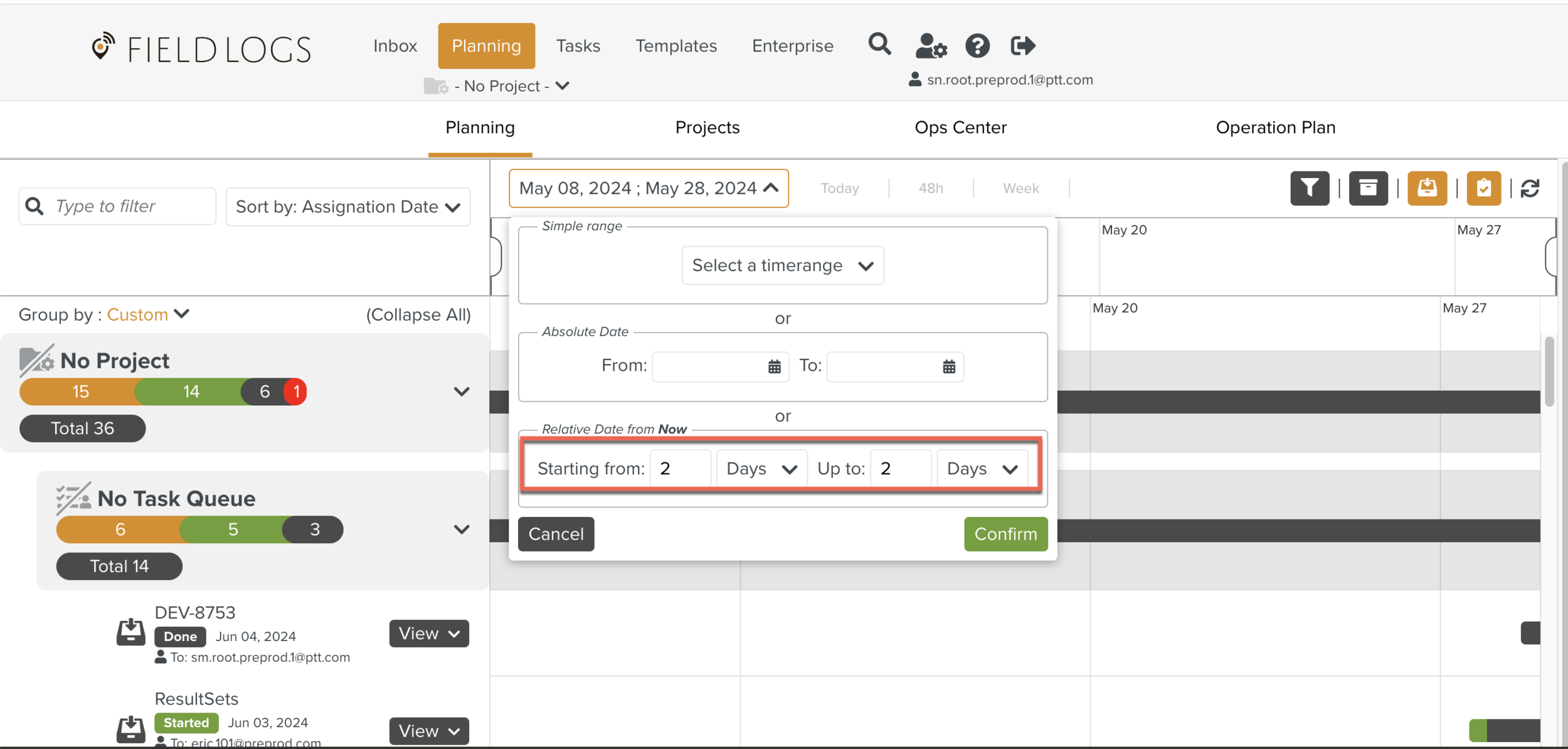Image resolution: width=1568 pixels, height=749 pixels.
Task: Click the refresh arrows icon
Action: 1530,188
